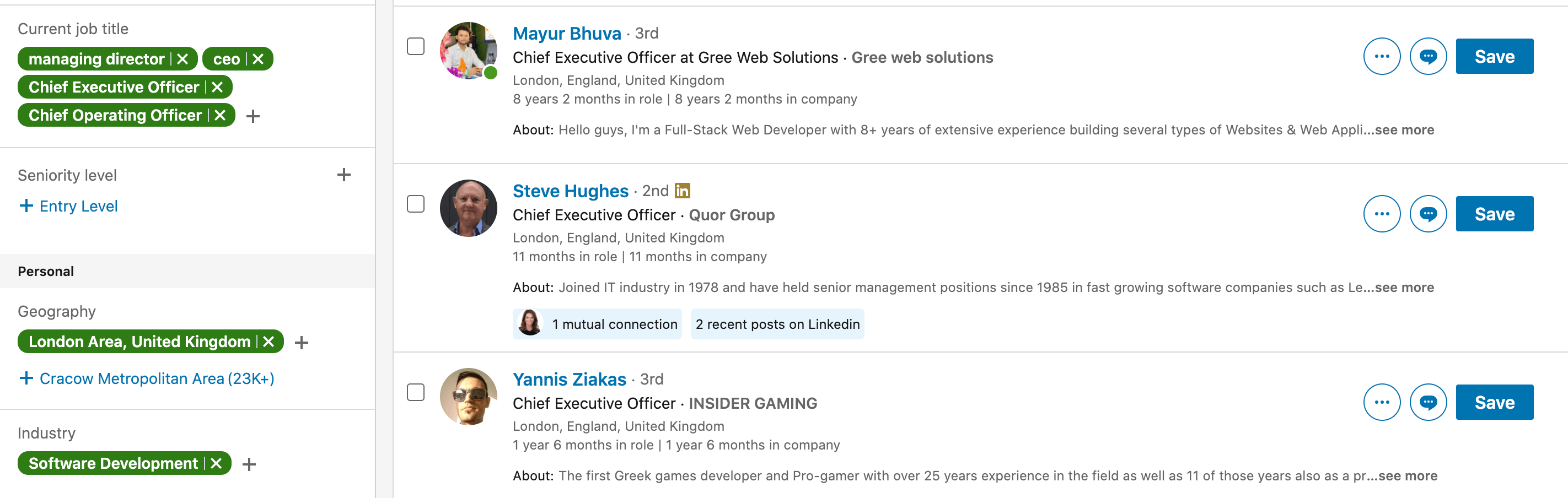
Task: Open more options for Steve Hughes
Action: (x=1381, y=214)
